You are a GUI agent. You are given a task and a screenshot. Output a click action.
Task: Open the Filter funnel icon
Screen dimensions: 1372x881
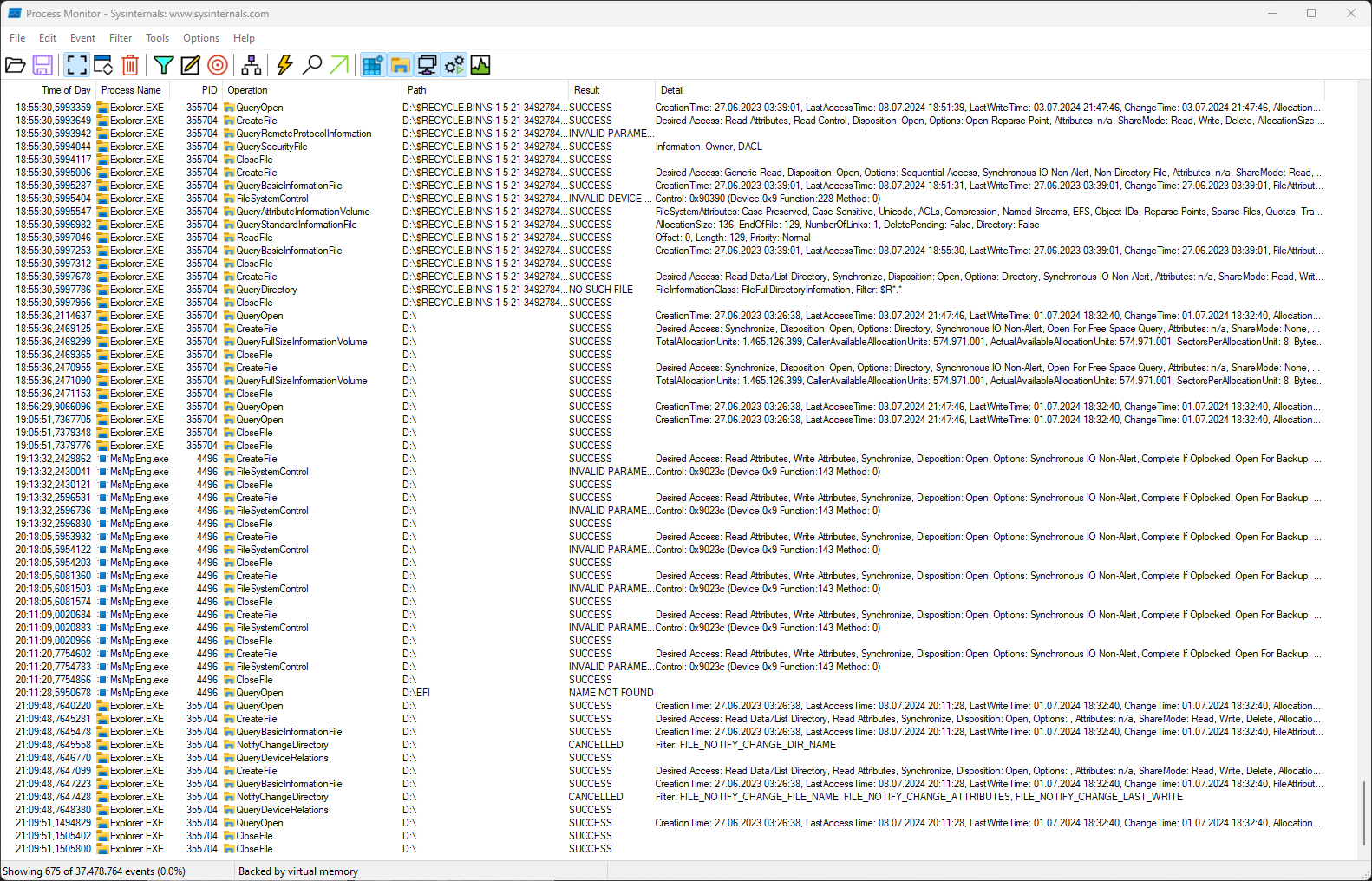(164, 65)
